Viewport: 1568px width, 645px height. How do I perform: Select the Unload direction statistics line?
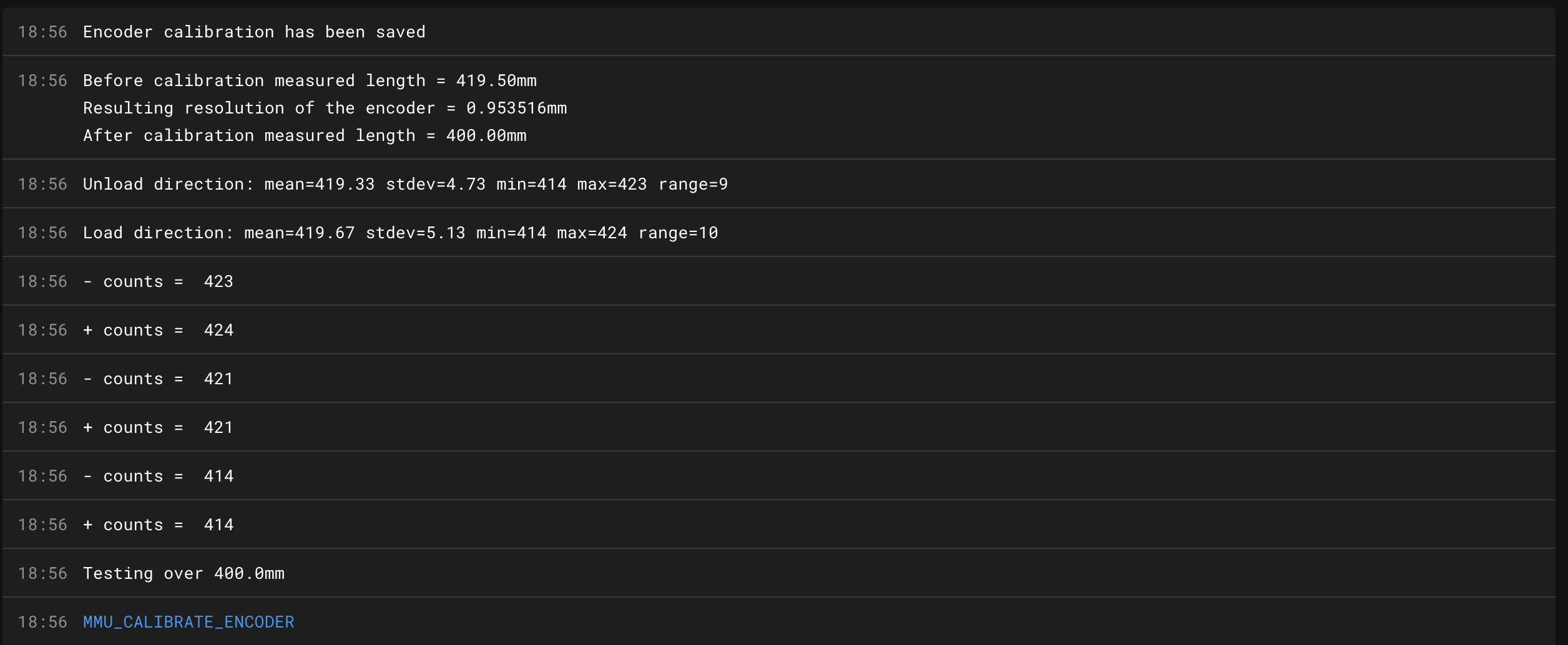pyautogui.click(x=405, y=184)
